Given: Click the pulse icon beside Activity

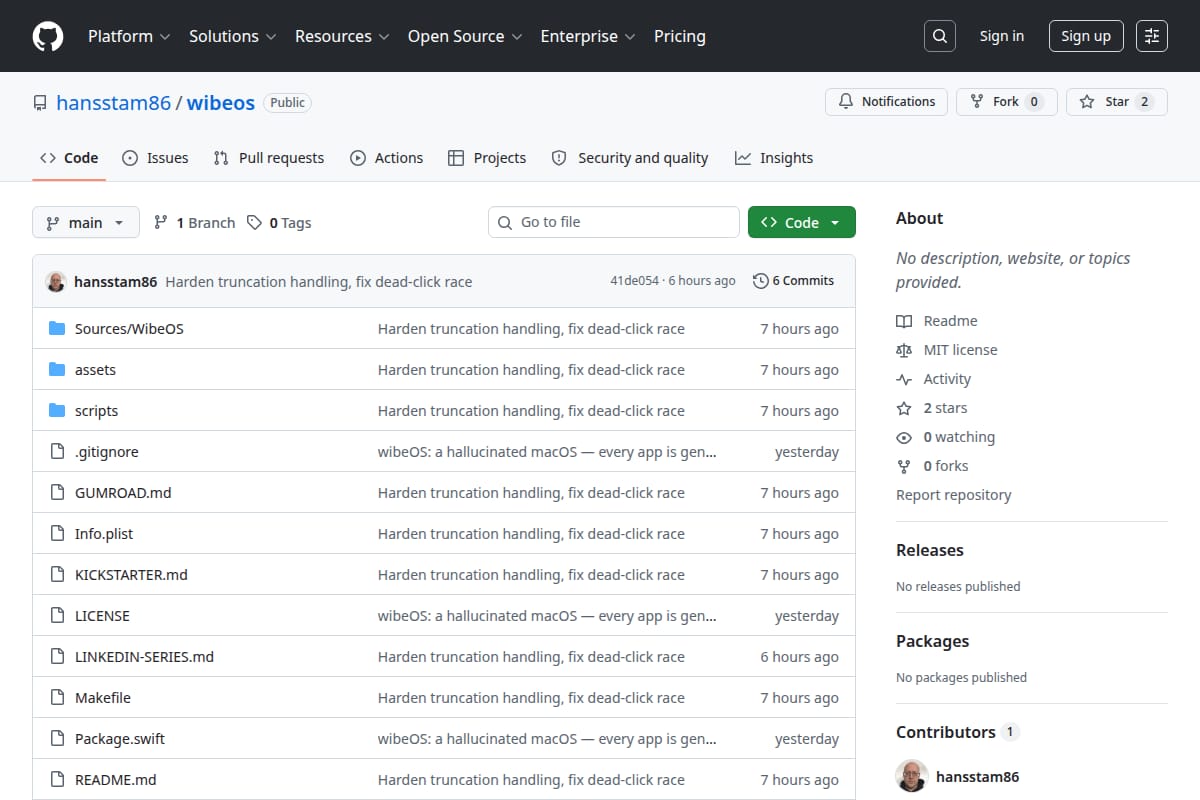Looking at the screenshot, I should coord(904,379).
